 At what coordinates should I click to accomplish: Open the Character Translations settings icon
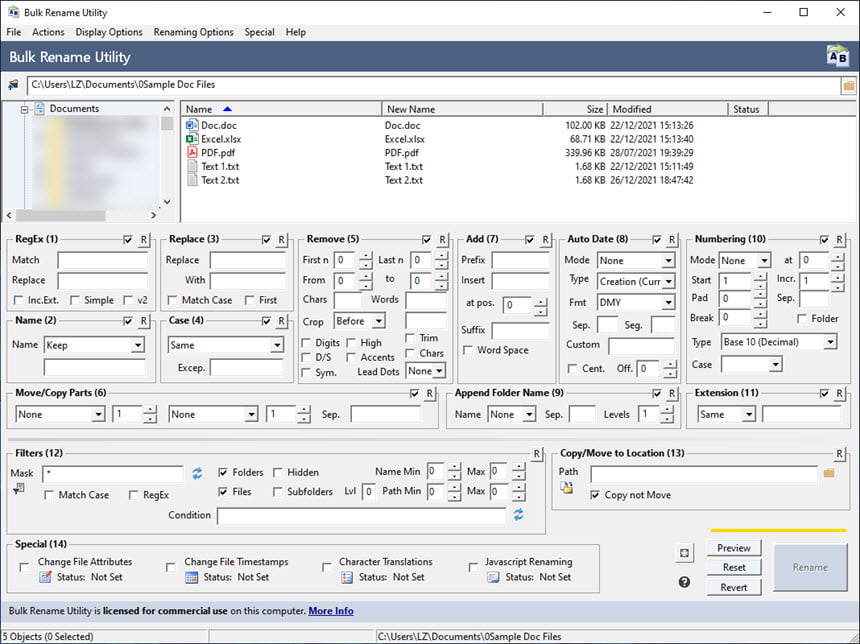347,577
